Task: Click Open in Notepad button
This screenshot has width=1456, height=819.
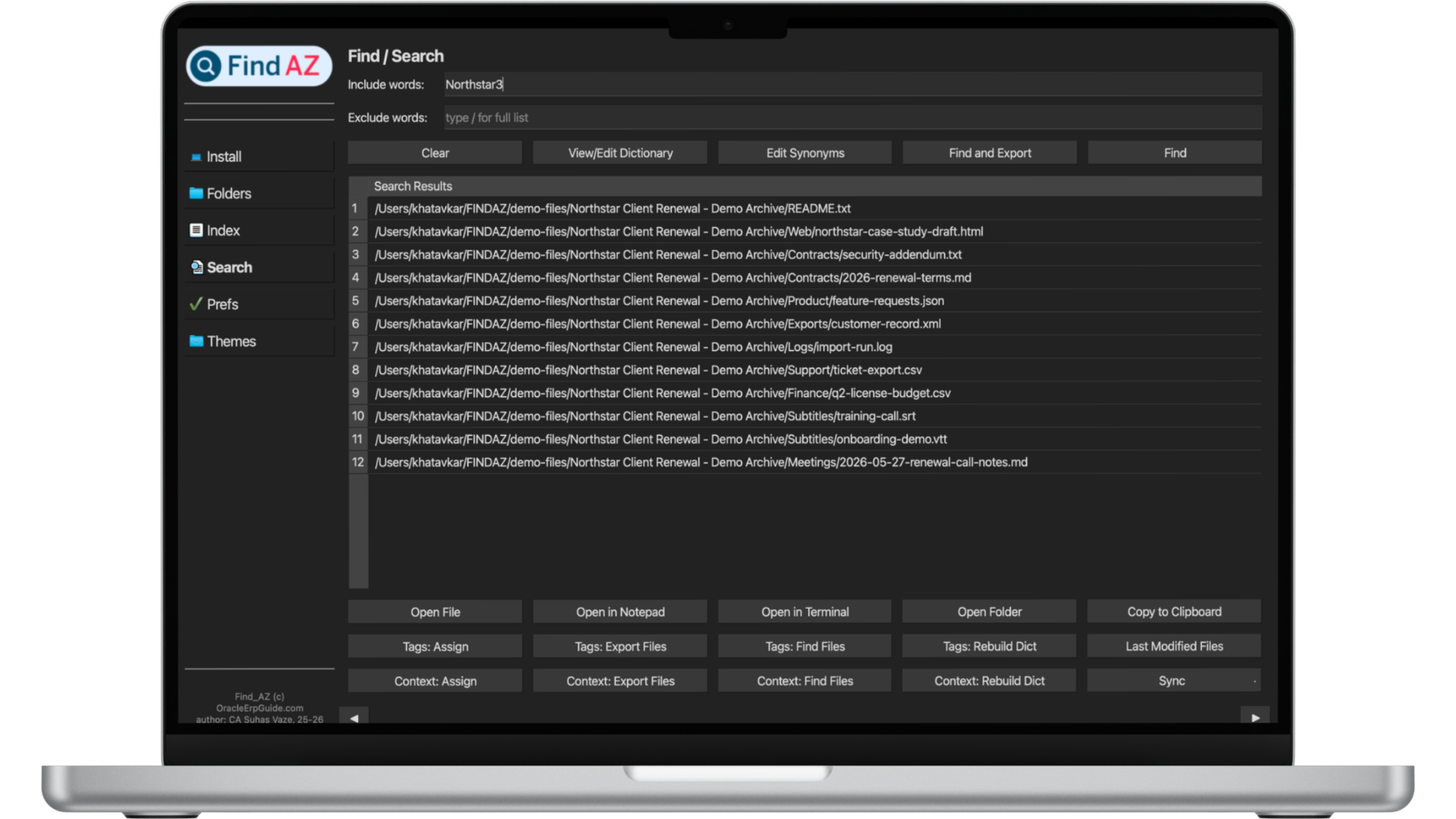Action: (620, 612)
